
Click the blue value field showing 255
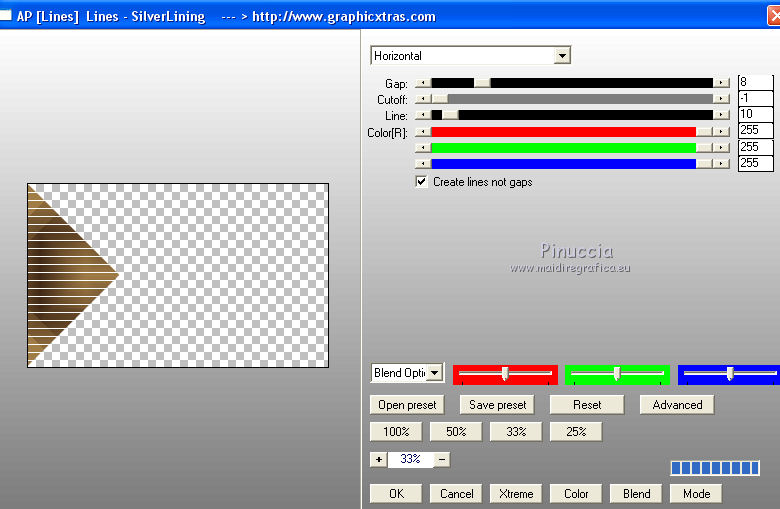click(x=755, y=163)
